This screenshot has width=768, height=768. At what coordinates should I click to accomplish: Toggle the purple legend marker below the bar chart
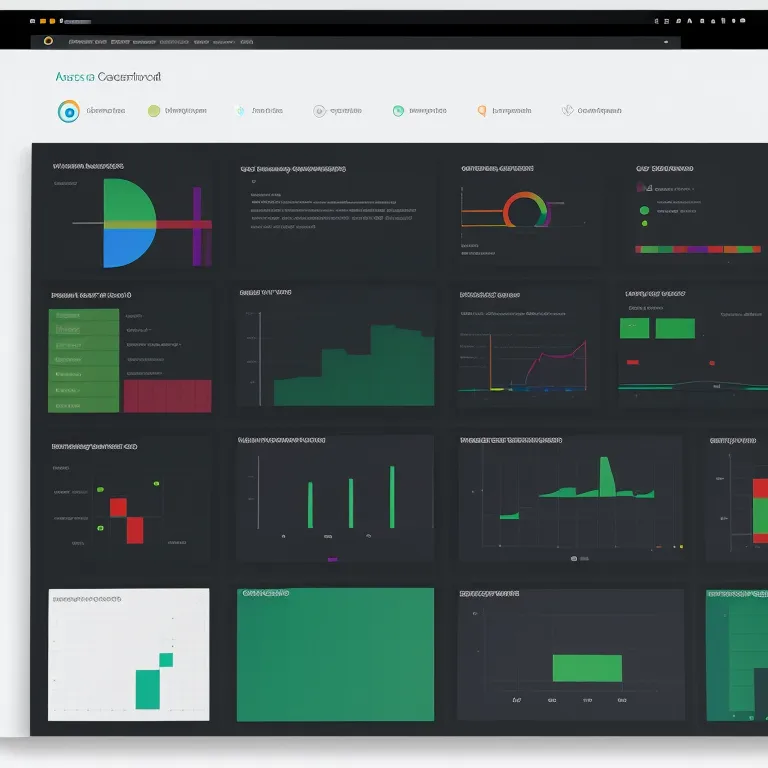pyautogui.click(x=332, y=559)
